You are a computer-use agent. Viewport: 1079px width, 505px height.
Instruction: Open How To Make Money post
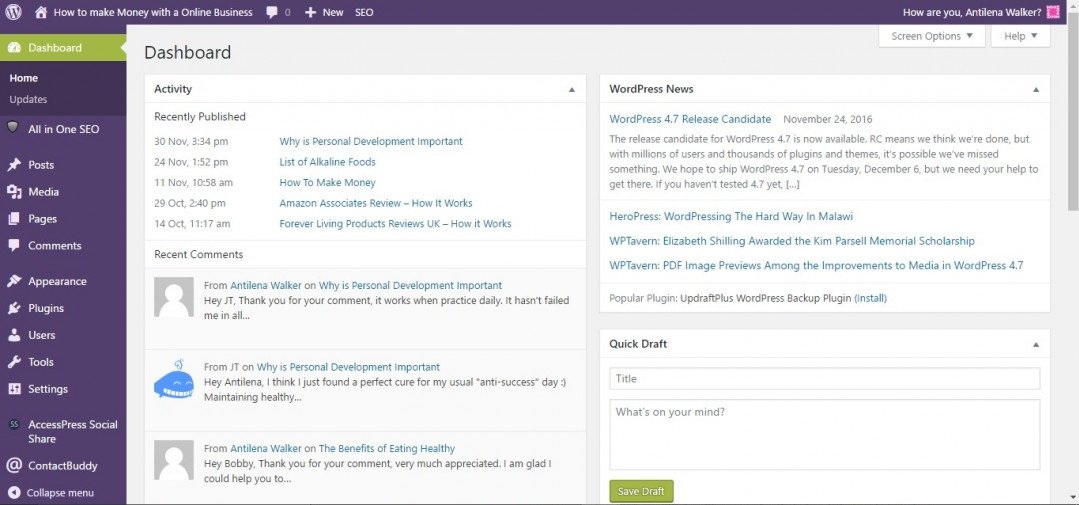(x=328, y=182)
